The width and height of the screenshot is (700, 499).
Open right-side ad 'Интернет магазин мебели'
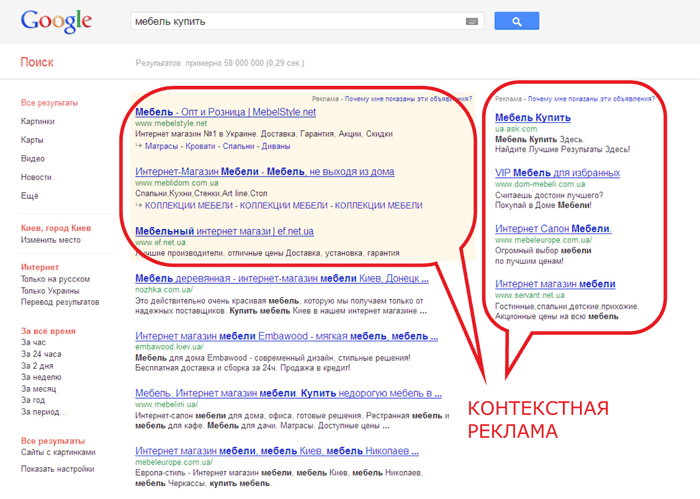click(555, 284)
